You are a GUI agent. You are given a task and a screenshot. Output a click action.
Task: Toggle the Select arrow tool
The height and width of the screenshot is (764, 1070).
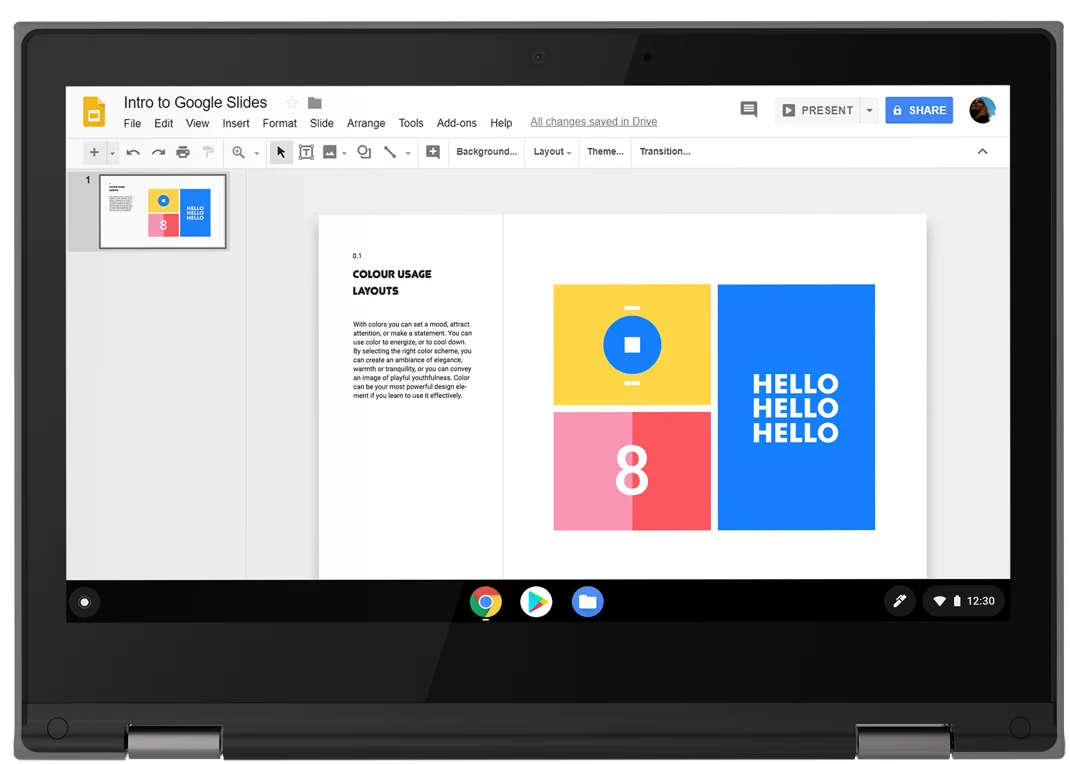pos(281,152)
